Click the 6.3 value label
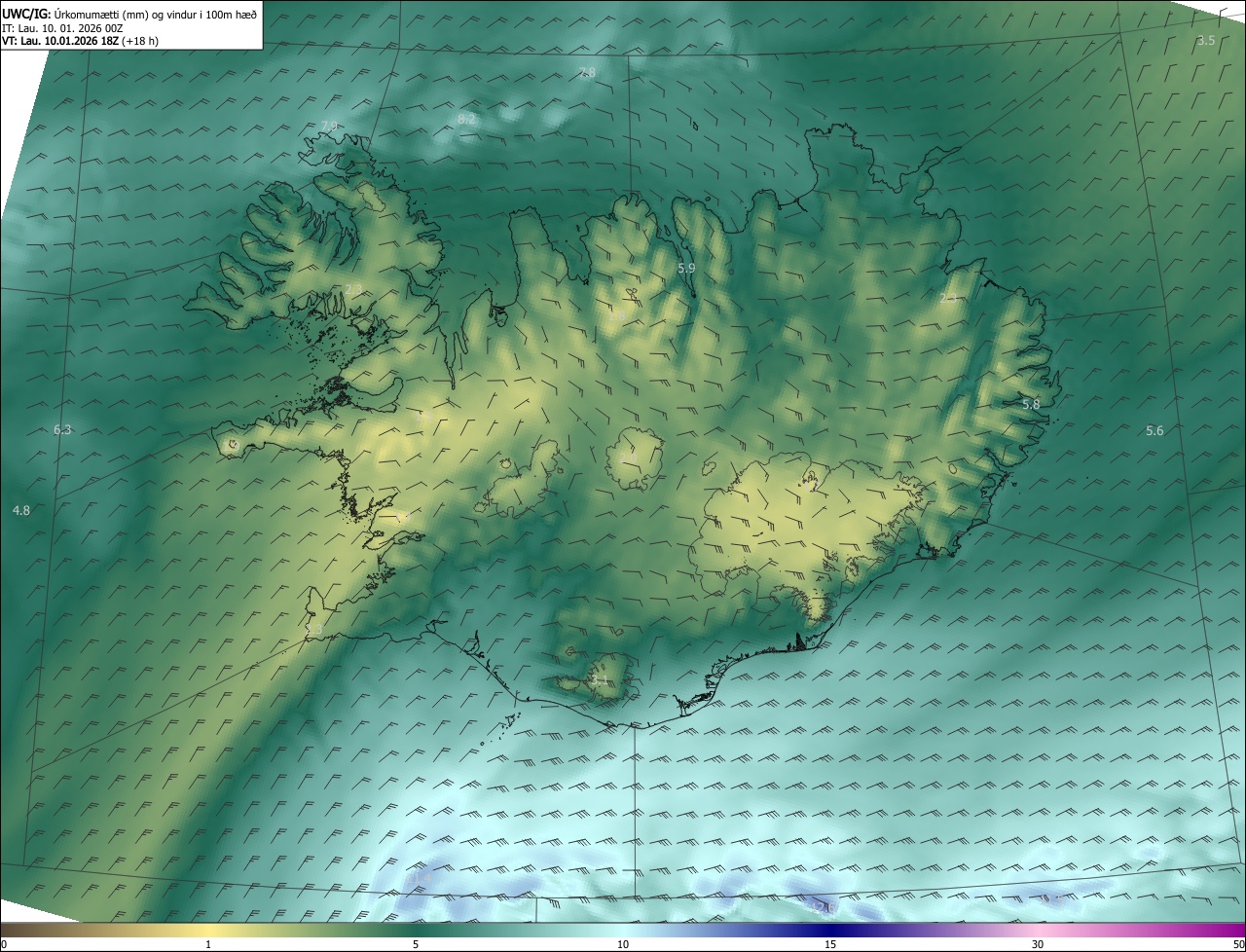This screenshot has width=1246, height=952. point(62,429)
